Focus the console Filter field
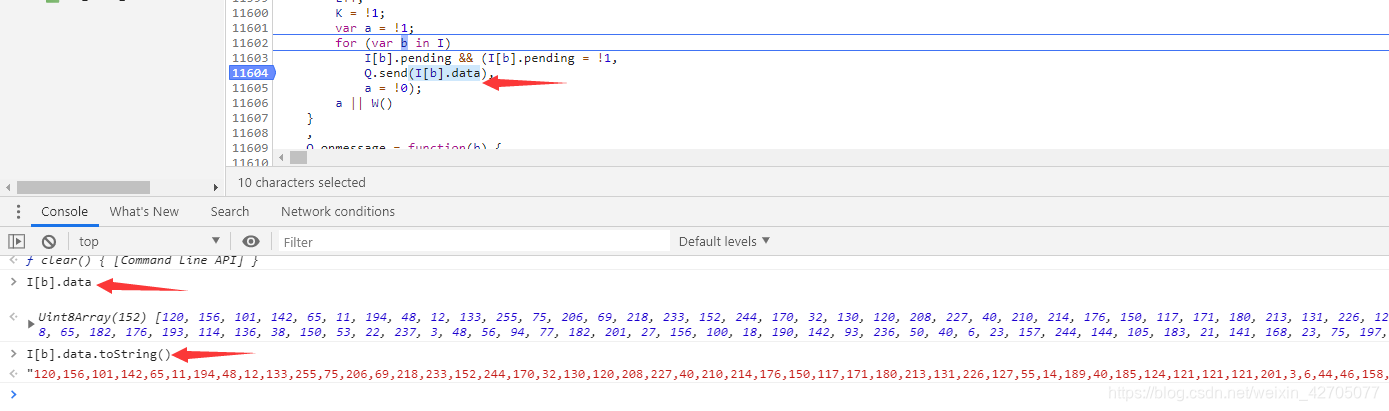This screenshot has width=1389, height=411. (x=473, y=241)
